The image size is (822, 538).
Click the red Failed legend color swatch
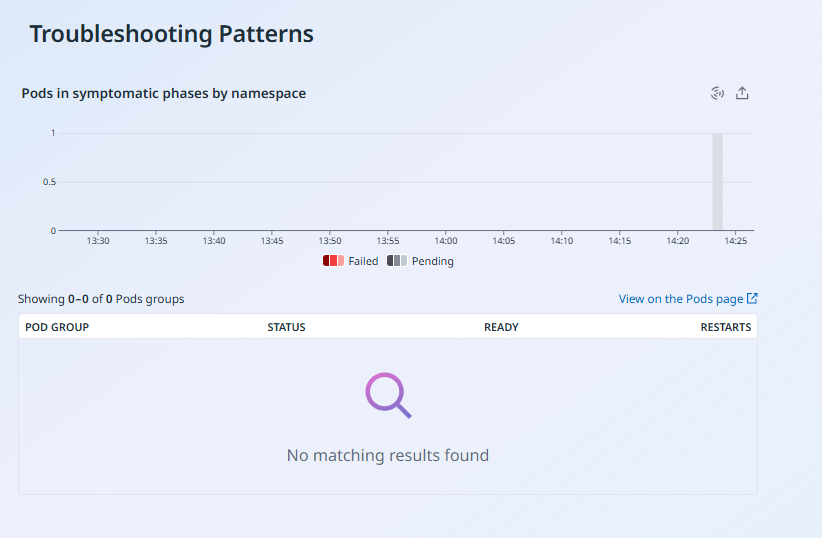pyautogui.click(x=333, y=261)
